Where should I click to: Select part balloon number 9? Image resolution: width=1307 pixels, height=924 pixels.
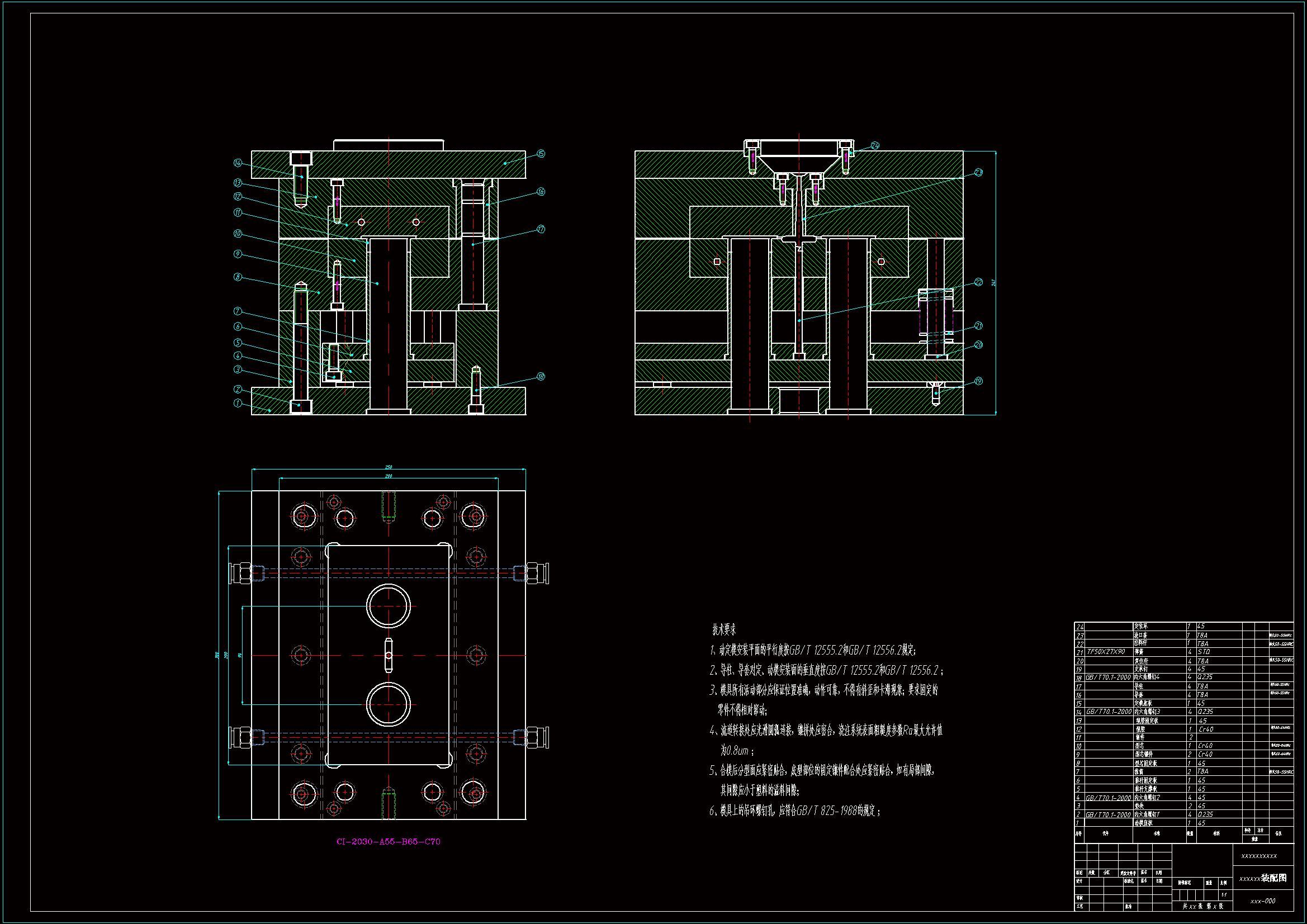tap(238, 254)
